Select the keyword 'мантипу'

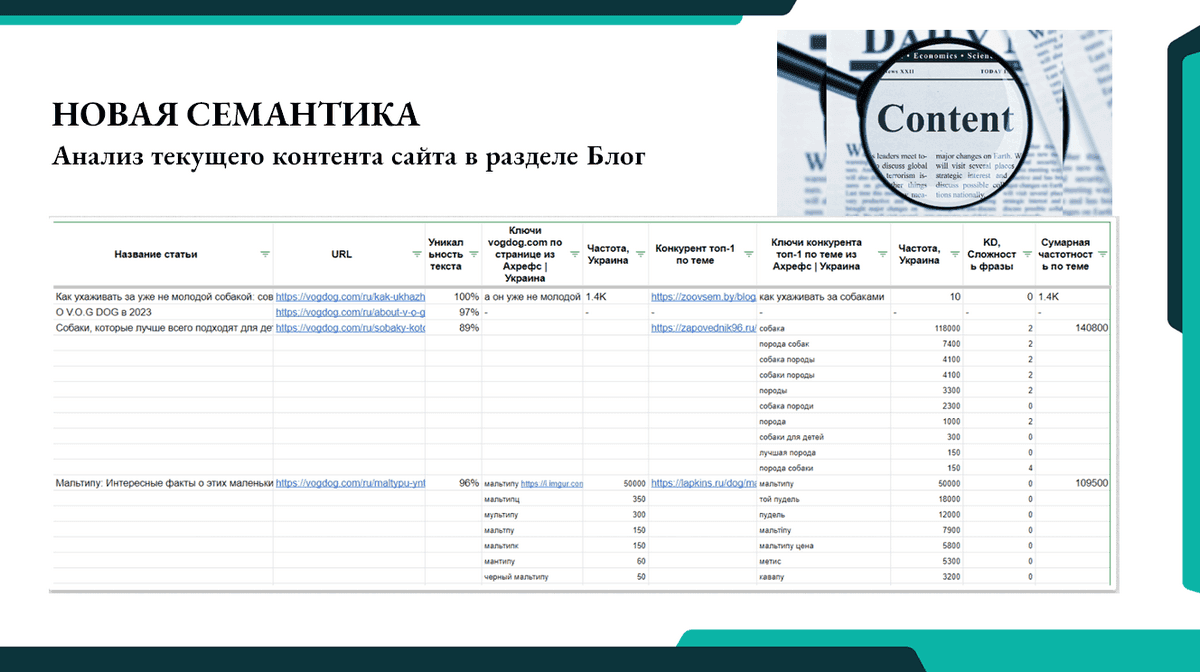pos(500,561)
